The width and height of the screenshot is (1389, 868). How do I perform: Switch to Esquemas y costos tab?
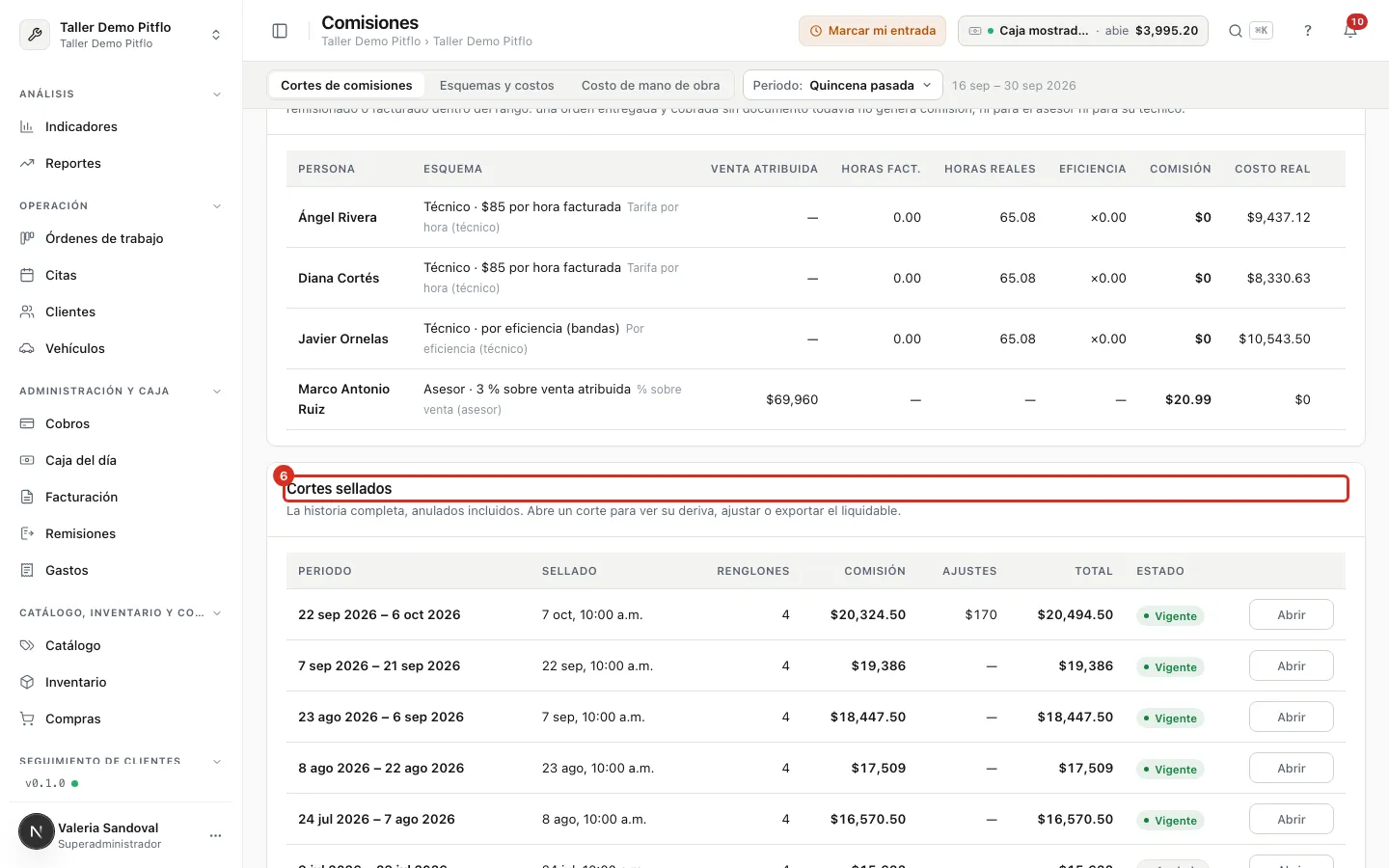497,85
